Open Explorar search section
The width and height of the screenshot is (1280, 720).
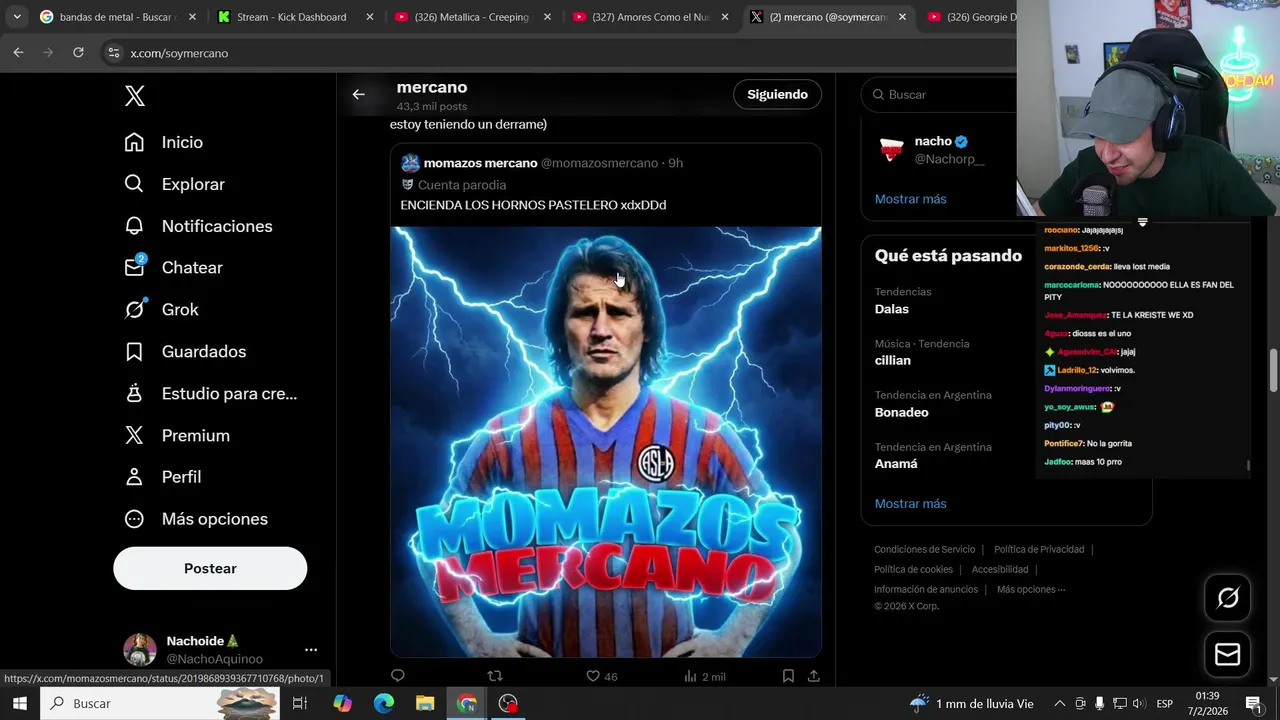[x=174, y=184]
